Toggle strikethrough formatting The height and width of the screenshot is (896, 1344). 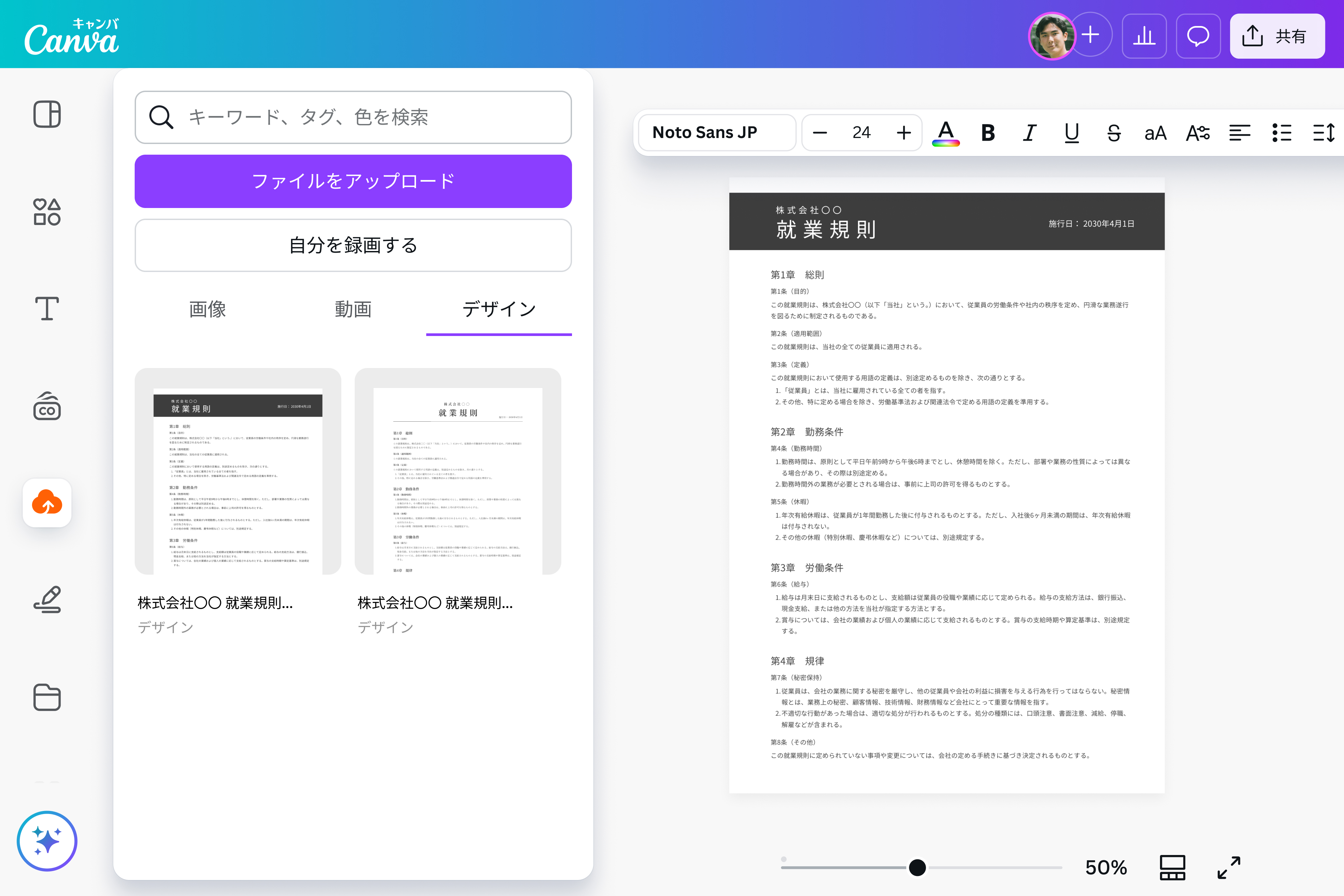[x=1114, y=133]
